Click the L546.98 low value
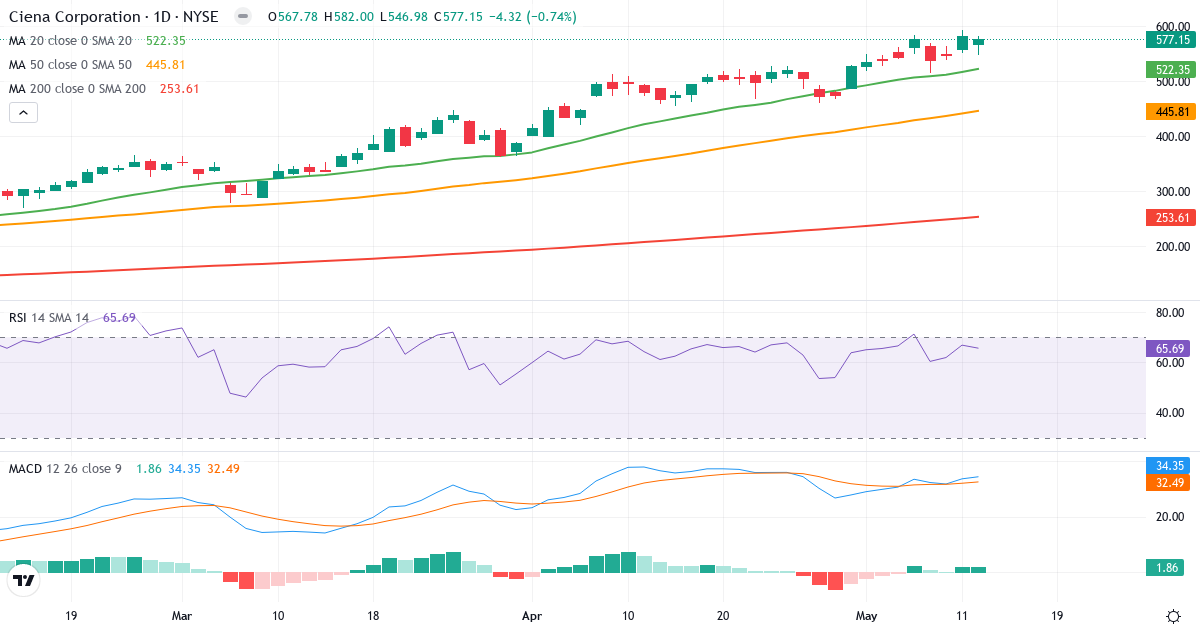This screenshot has width=1200, height=630. (405, 17)
